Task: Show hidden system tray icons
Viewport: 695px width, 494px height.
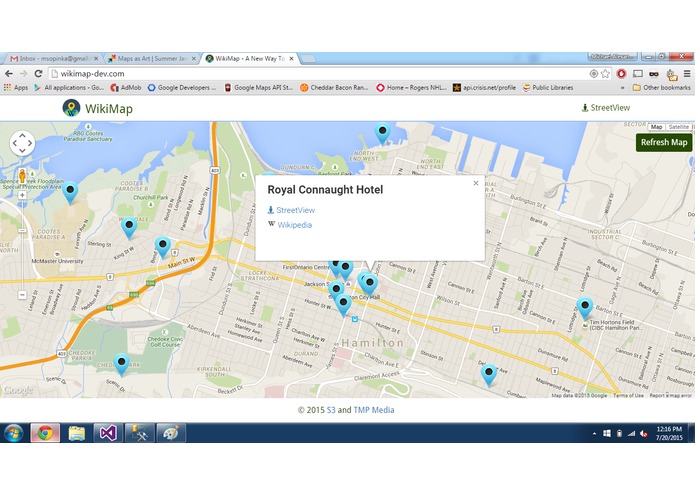Action: pyautogui.click(x=594, y=434)
